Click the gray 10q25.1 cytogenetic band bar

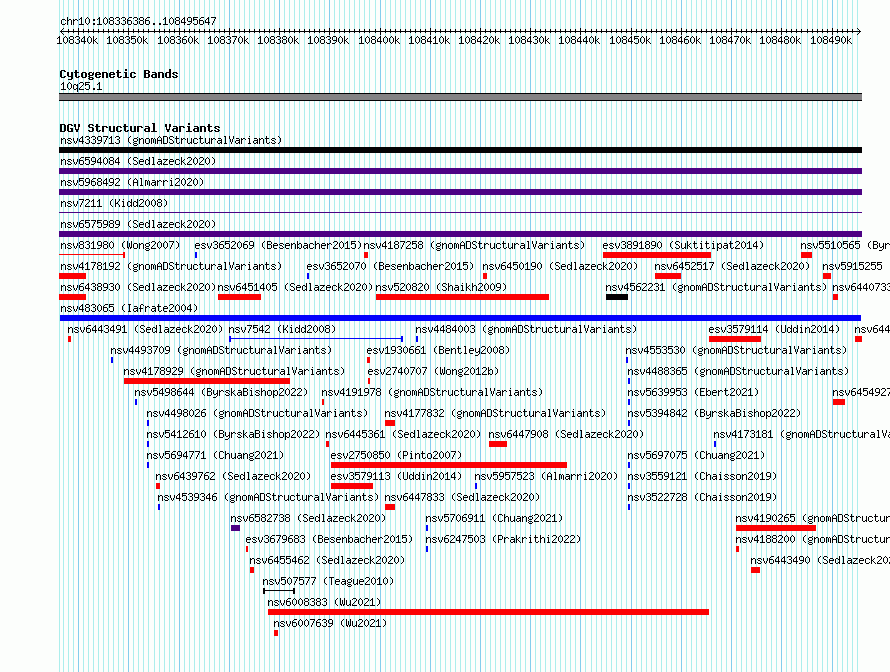coord(460,97)
